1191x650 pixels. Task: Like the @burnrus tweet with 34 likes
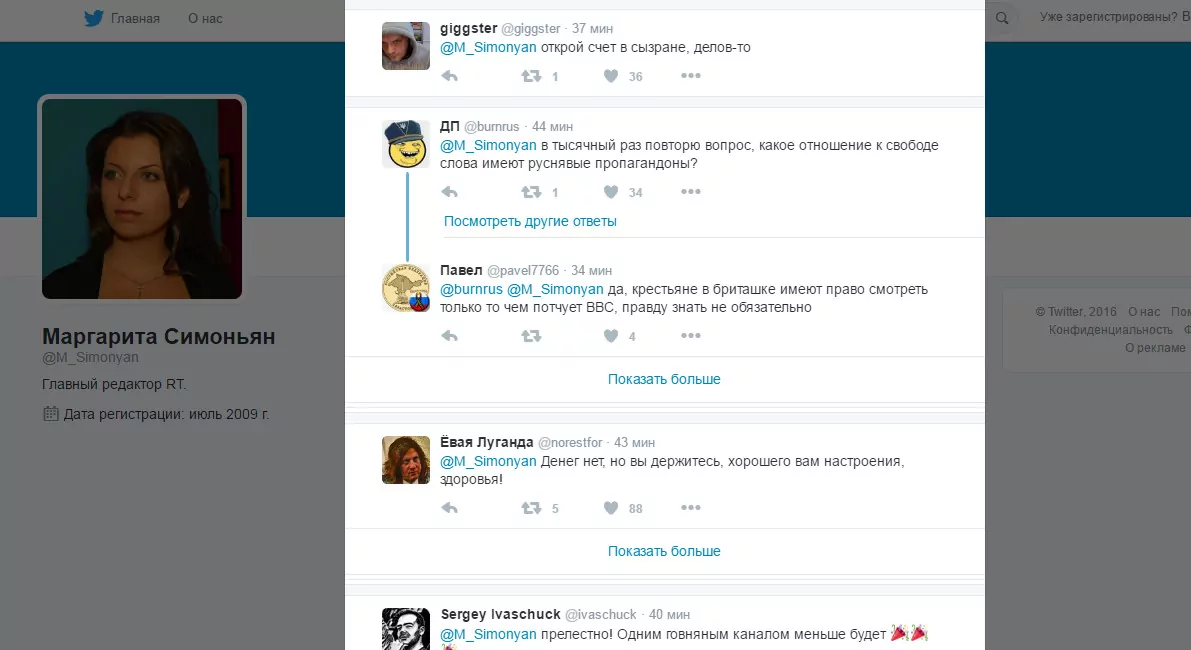click(611, 192)
